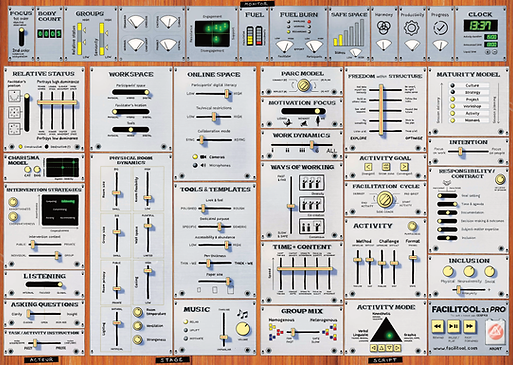Click the microphone speaker icon in Online Space
Image resolution: width=513 pixels, height=365 pixels.
tap(203, 165)
